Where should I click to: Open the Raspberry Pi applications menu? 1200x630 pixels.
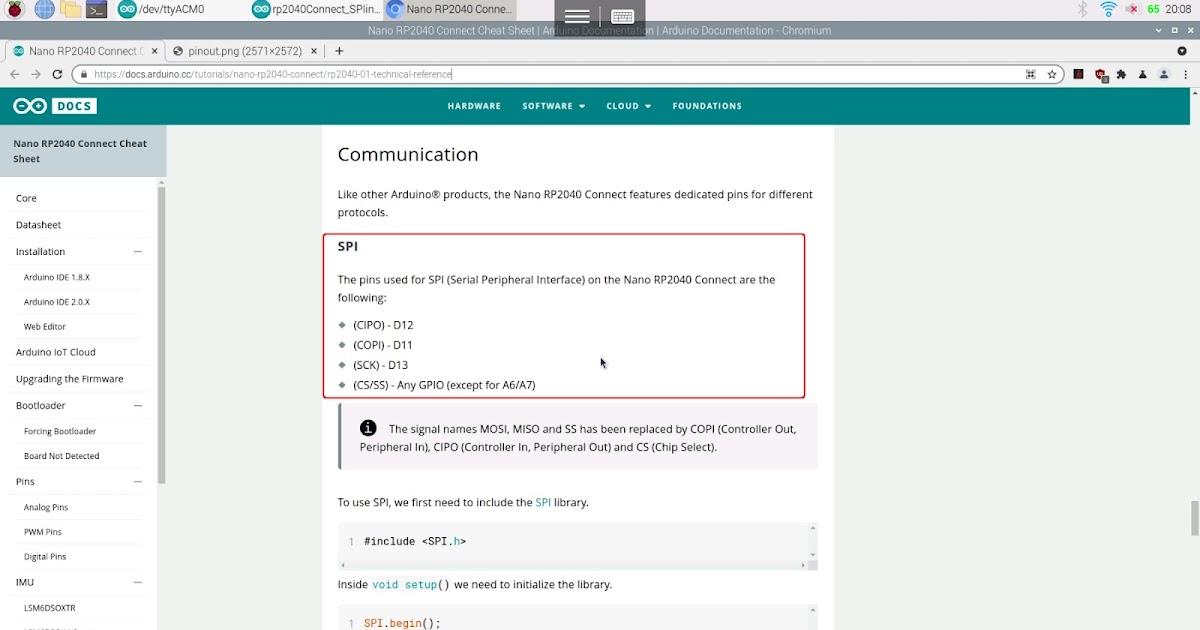coord(14,10)
